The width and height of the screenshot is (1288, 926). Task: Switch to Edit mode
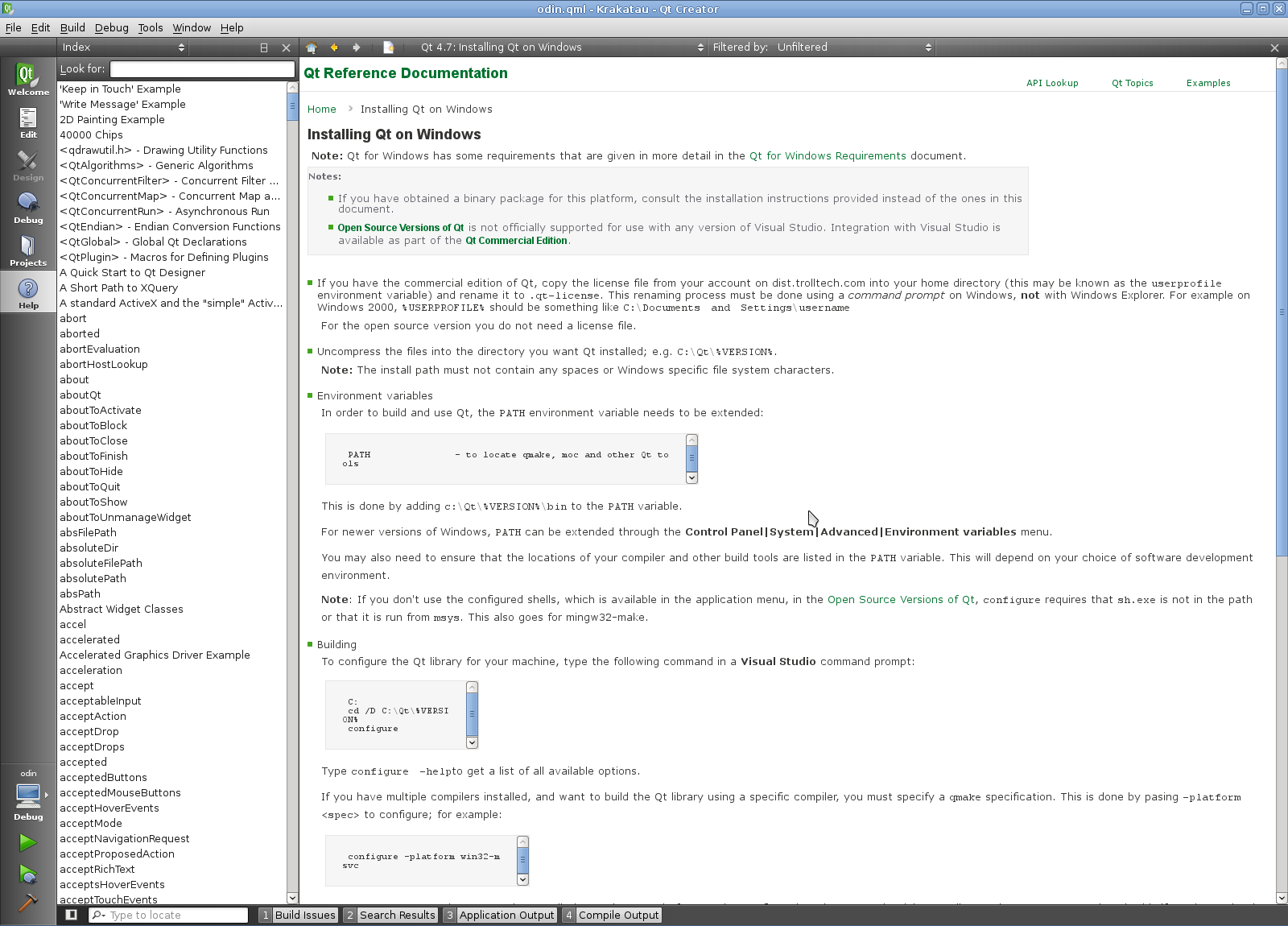click(28, 122)
